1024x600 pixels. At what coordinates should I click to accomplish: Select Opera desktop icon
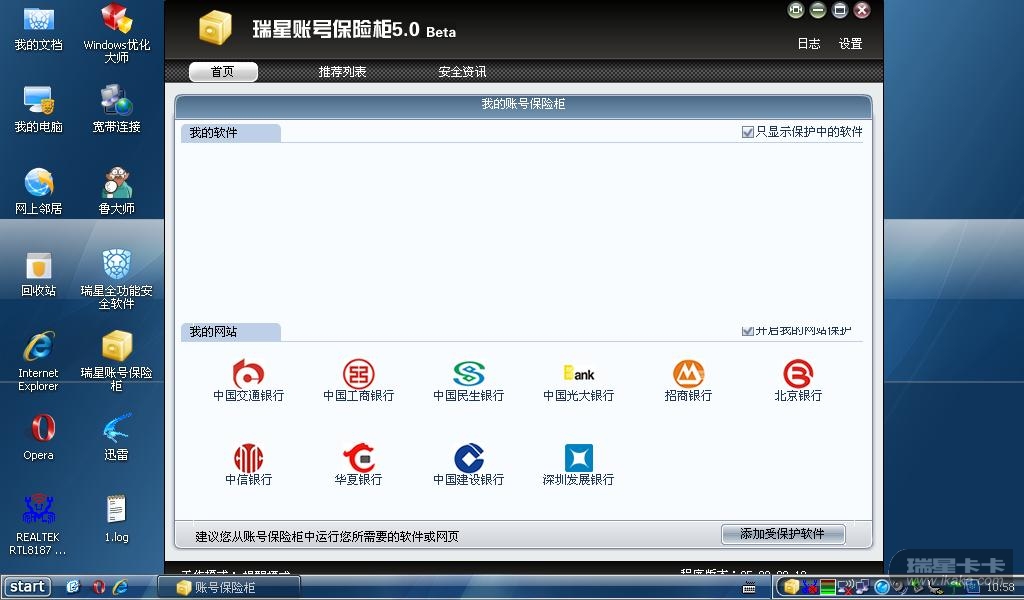pos(39,437)
